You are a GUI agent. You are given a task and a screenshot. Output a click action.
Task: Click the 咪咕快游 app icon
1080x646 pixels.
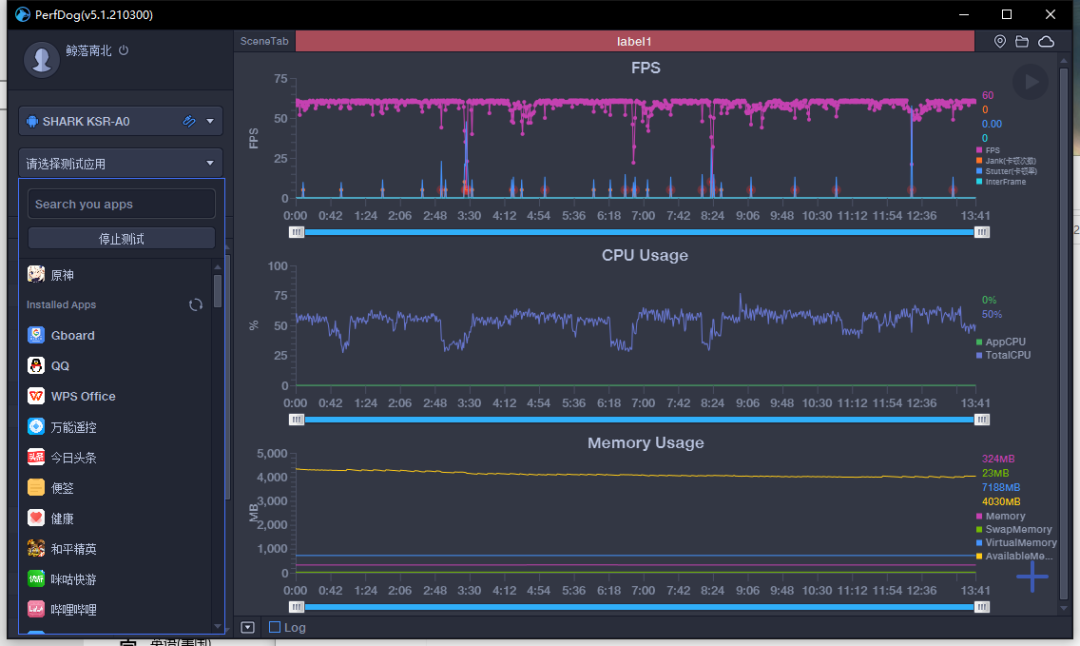(36, 579)
